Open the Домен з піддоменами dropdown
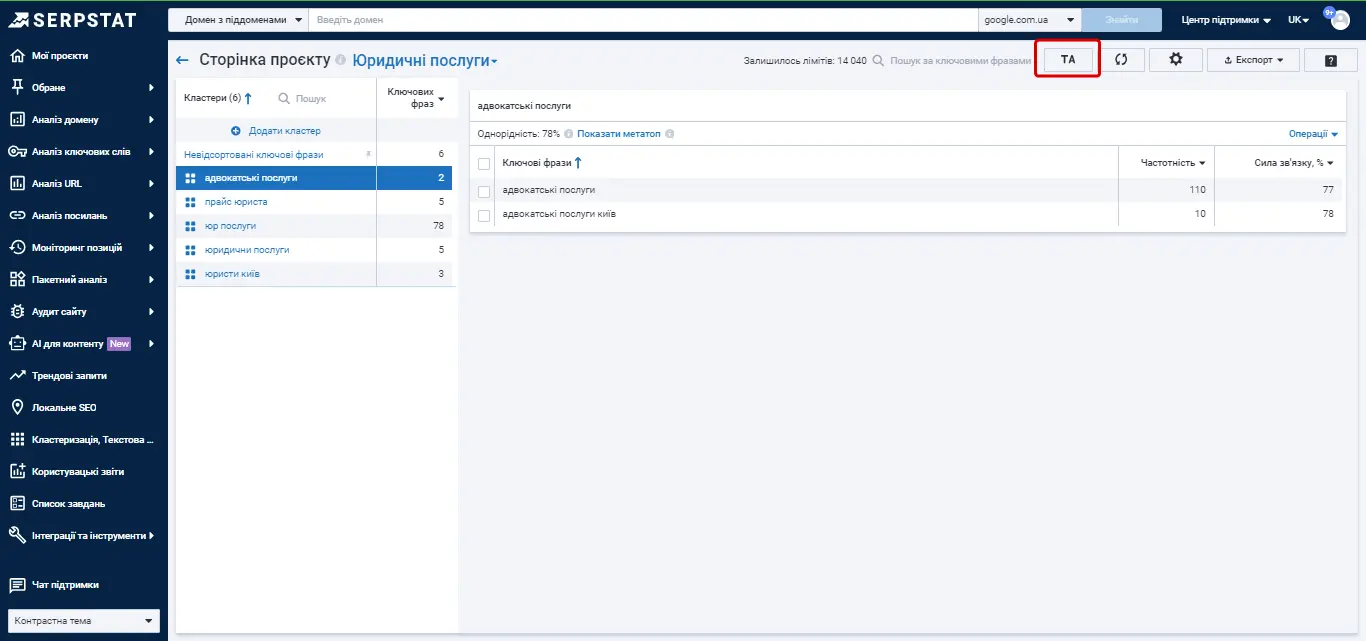1366x641 pixels. [238, 20]
